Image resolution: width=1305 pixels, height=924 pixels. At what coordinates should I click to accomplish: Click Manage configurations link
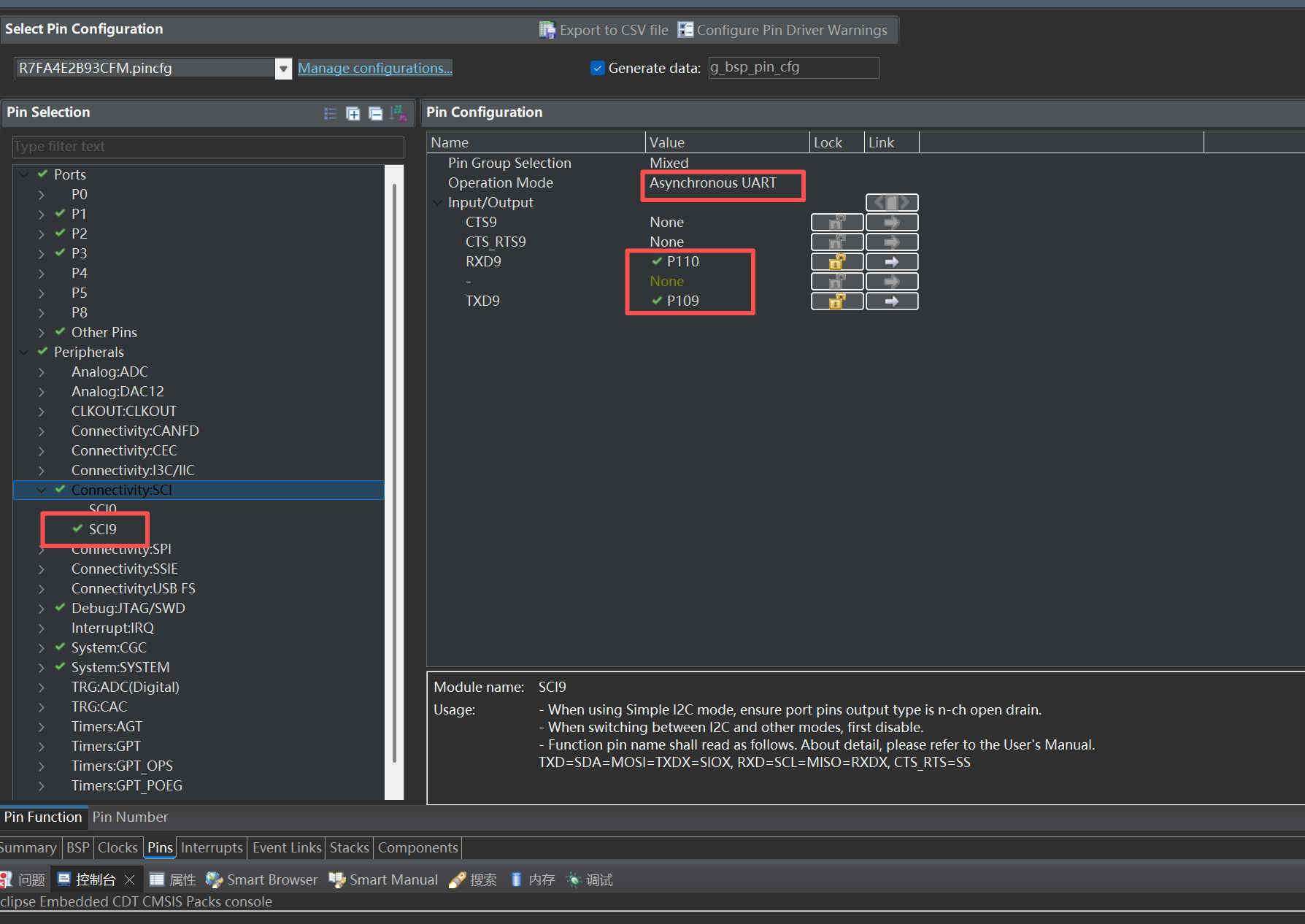tap(375, 68)
